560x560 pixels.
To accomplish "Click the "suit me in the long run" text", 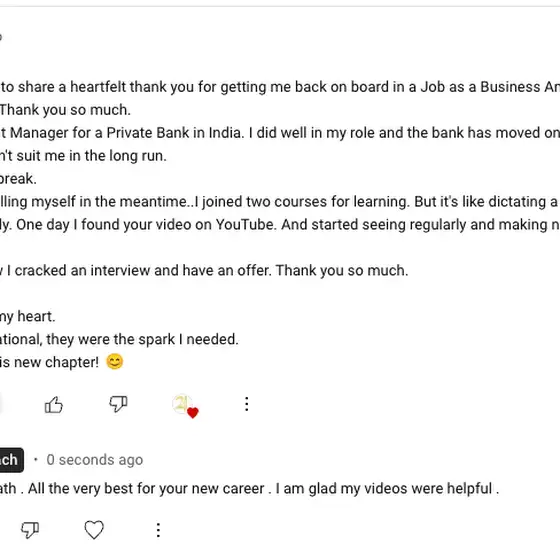I will coord(83,156).
